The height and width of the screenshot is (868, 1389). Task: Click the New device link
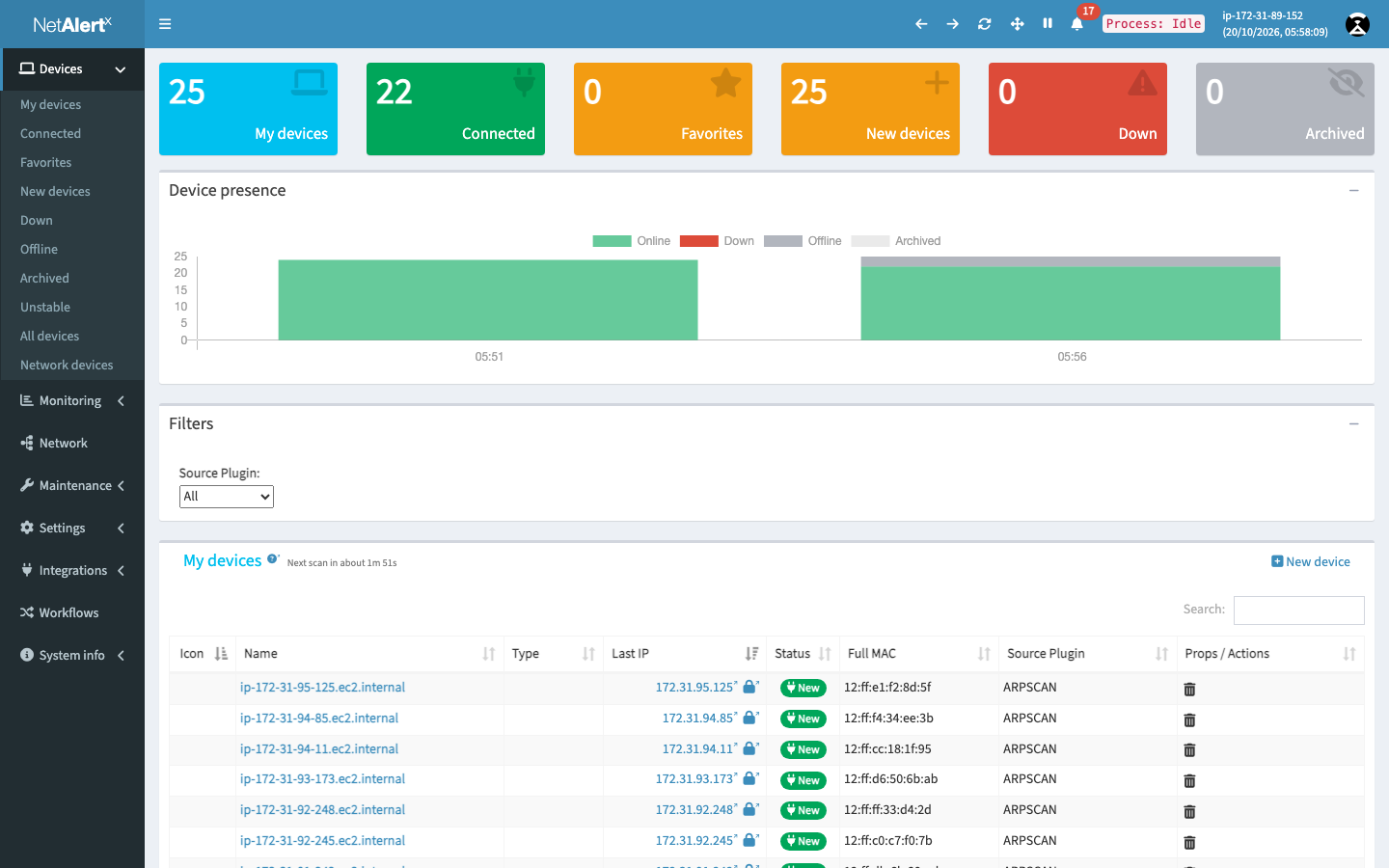pyautogui.click(x=1310, y=562)
